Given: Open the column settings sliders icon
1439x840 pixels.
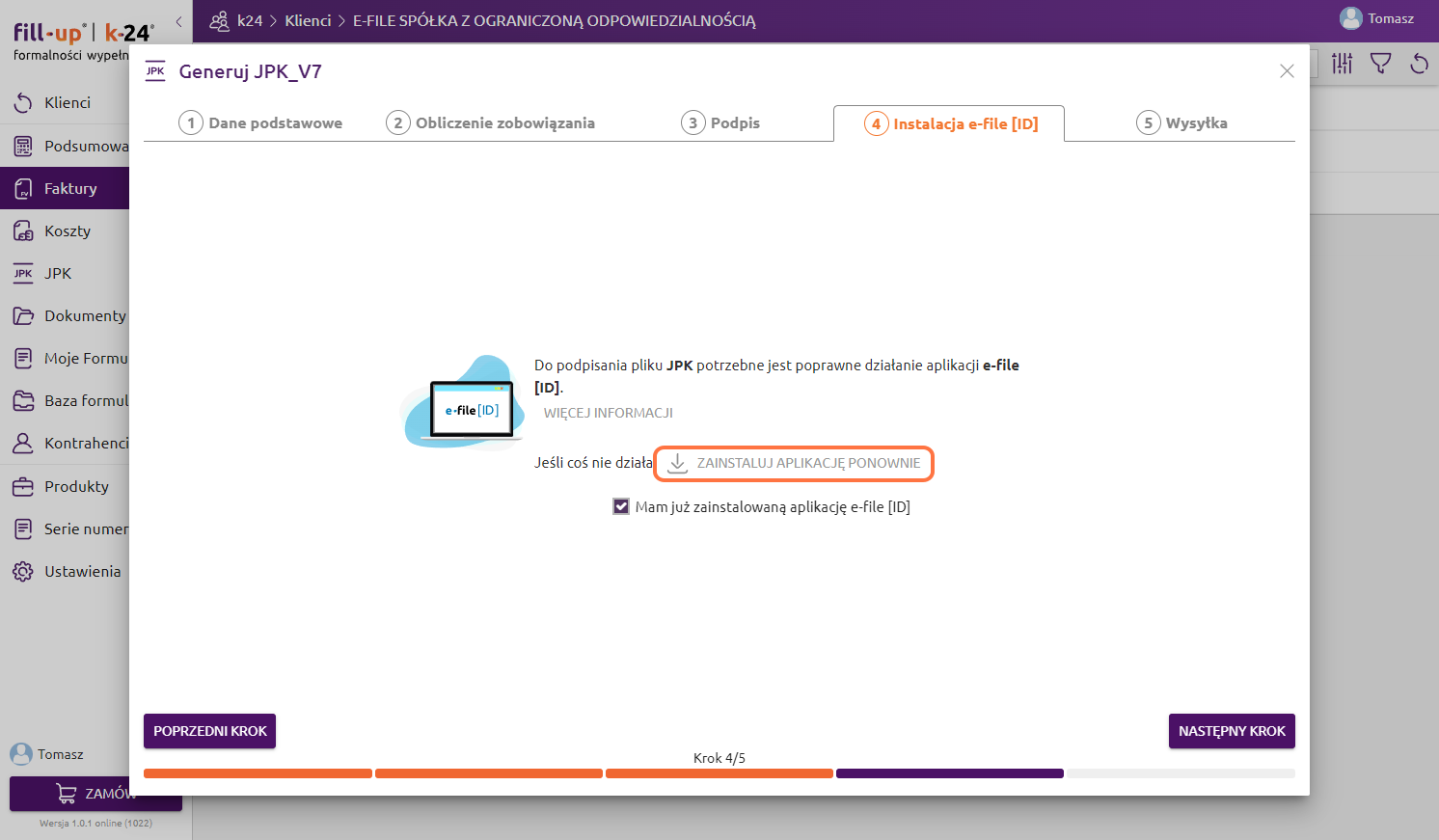Looking at the screenshot, I should coord(1342,64).
